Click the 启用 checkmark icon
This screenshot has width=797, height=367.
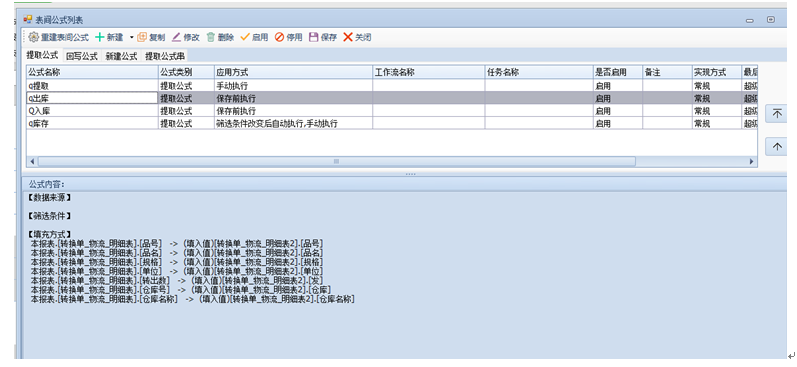point(245,37)
